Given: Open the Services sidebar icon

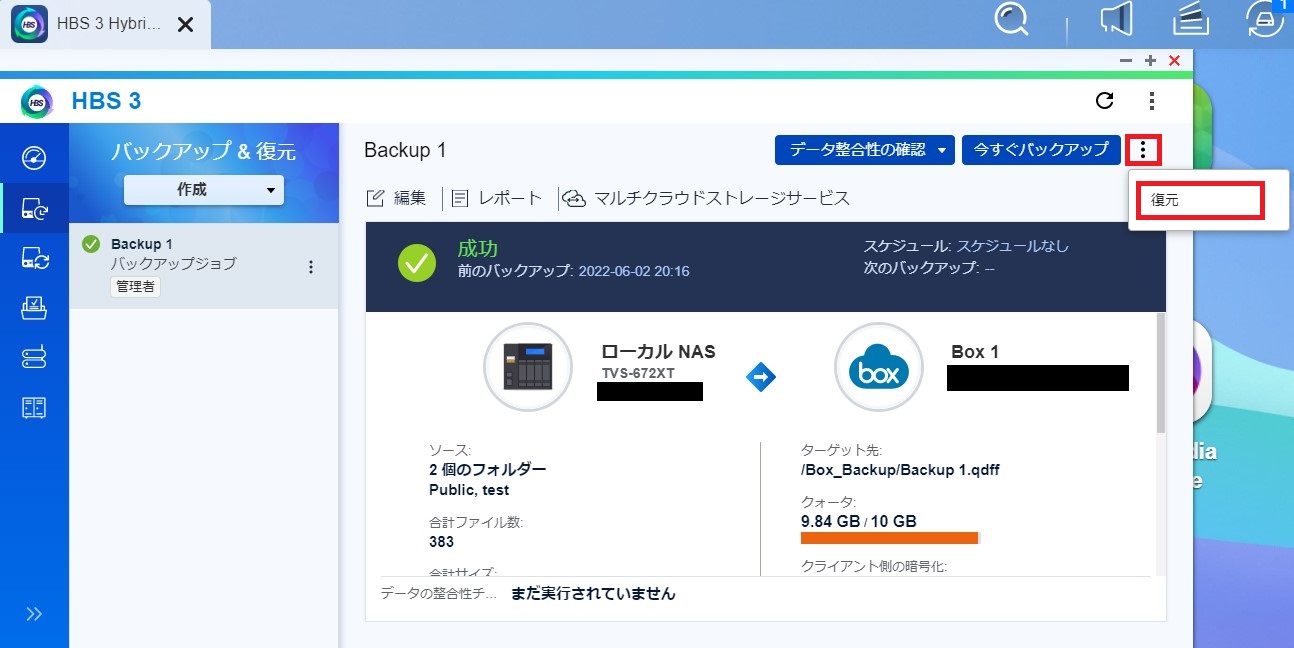Looking at the screenshot, I should coord(34,407).
